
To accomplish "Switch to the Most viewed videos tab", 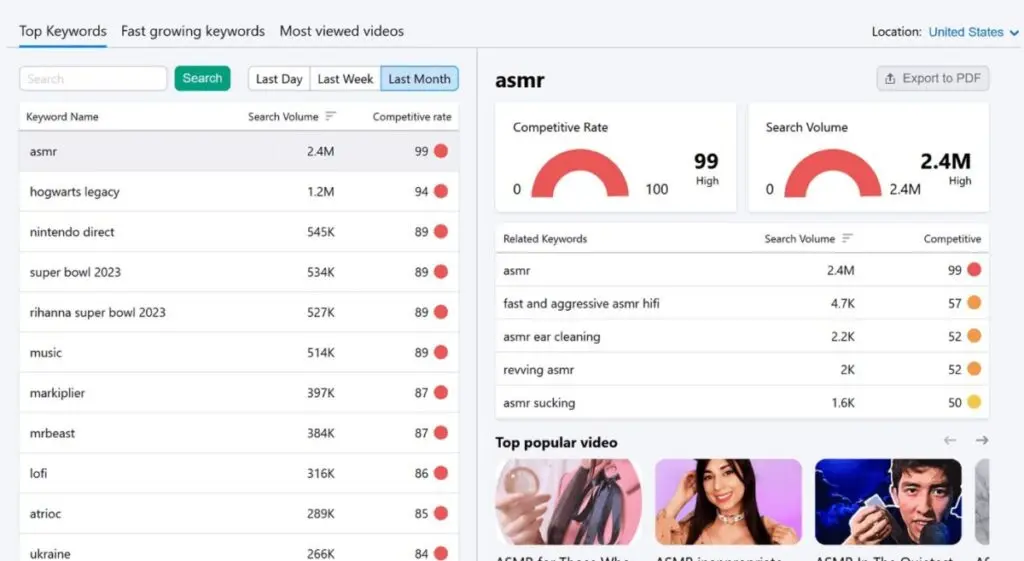I will point(342,31).
